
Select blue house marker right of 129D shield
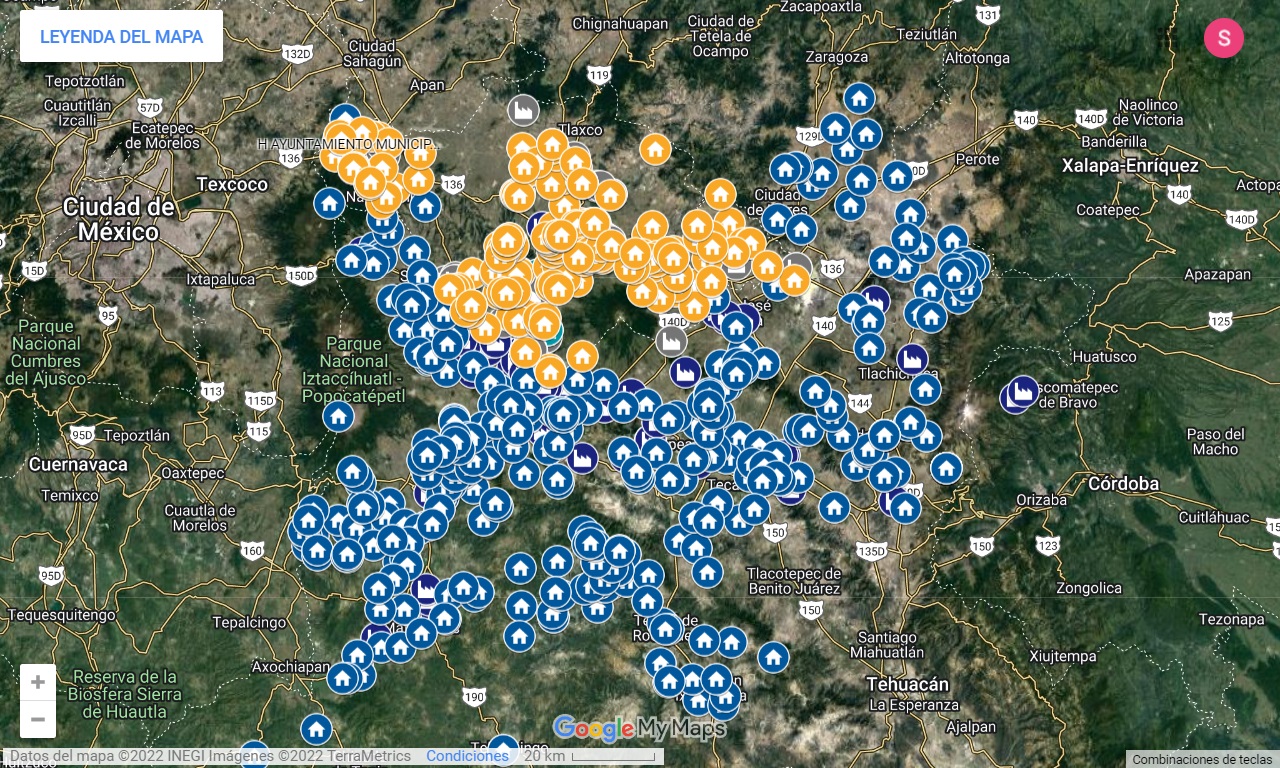point(835,128)
